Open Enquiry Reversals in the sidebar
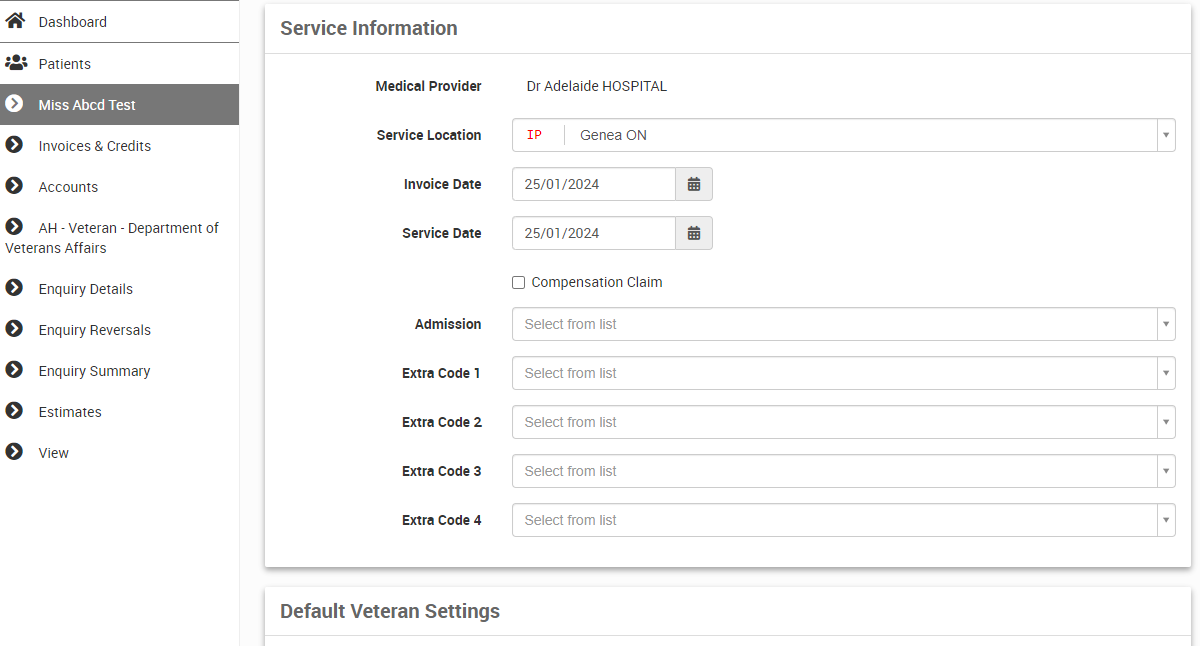Viewport: 1200px width, 646px height. coord(94,330)
